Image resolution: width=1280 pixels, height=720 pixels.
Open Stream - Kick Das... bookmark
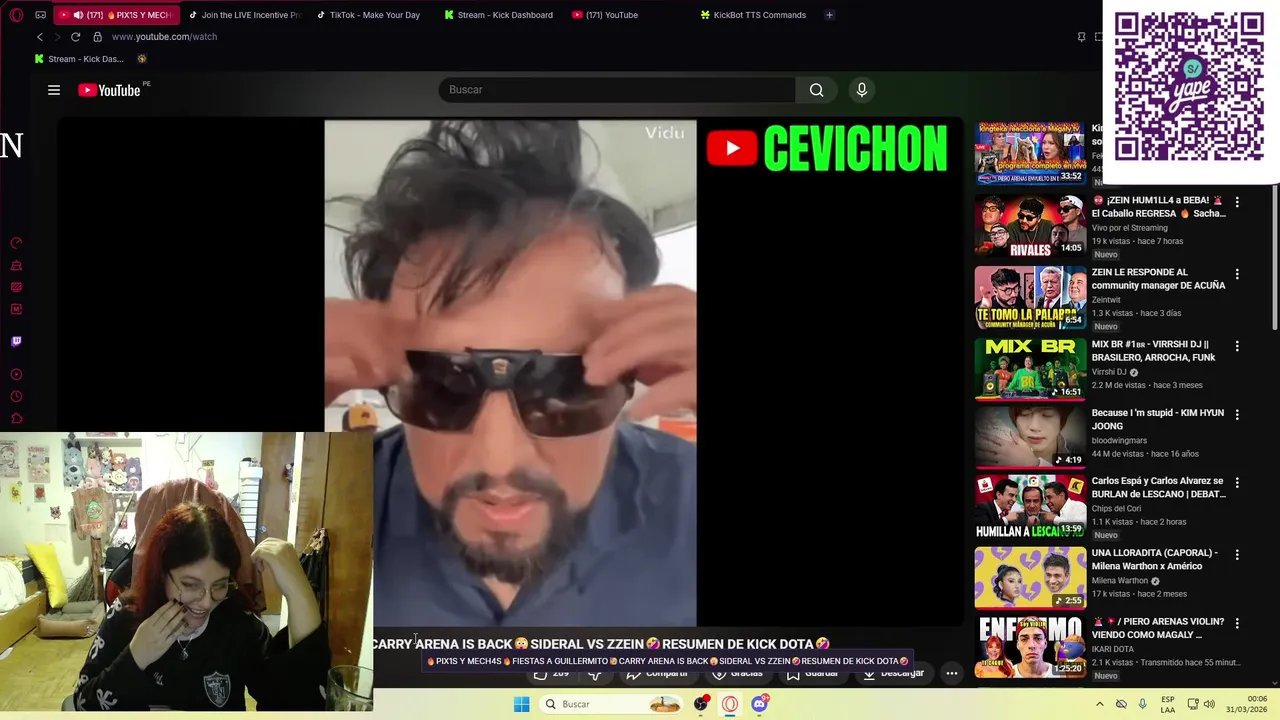pyautogui.click(x=79, y=59)
